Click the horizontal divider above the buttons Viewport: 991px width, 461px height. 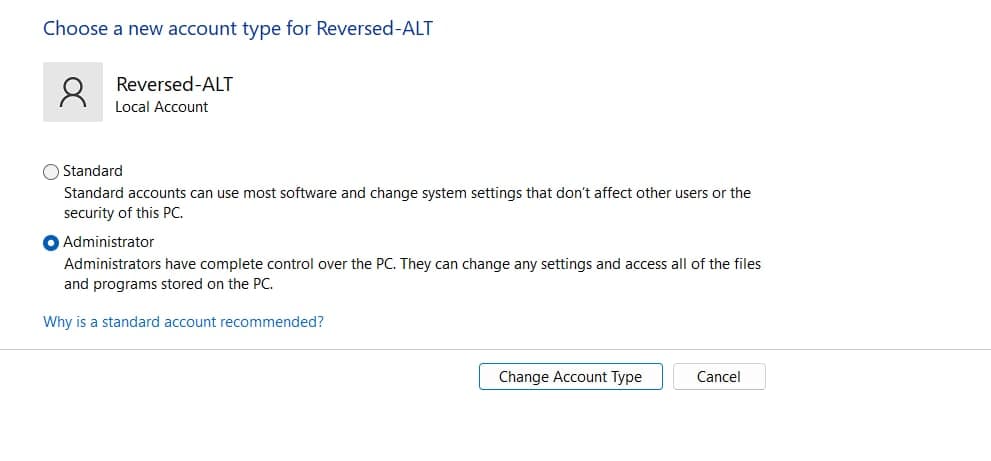[x=495, y=349]
